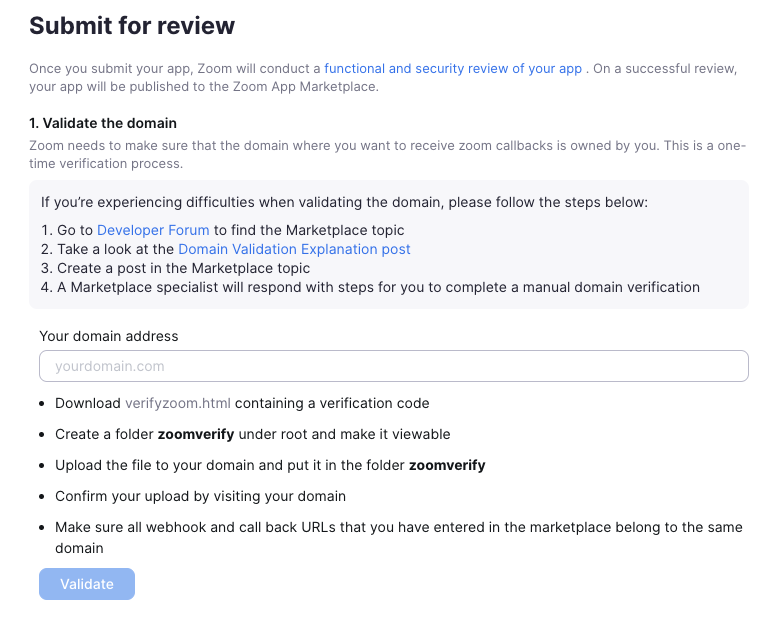The height and width of the screenshot is (619, 774).
Task: Focus the domain address input field
Action: [394, 366]
